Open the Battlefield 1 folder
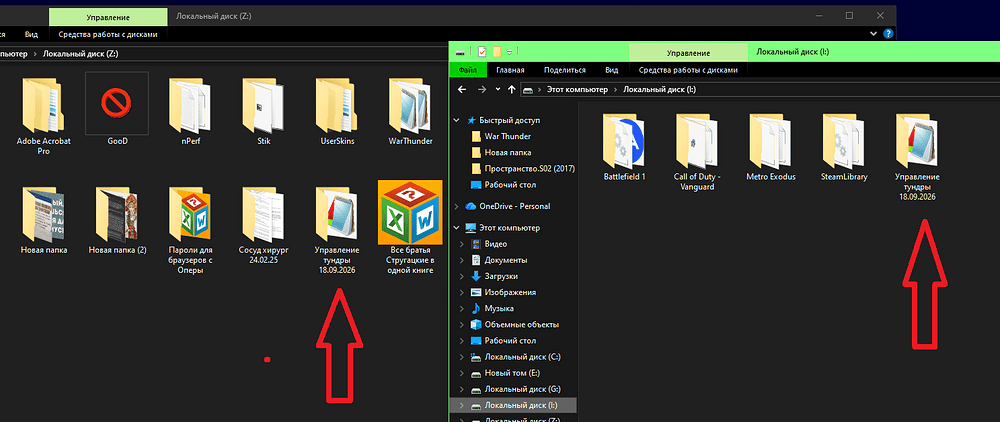1000x422 pixels. click(624, 147)
